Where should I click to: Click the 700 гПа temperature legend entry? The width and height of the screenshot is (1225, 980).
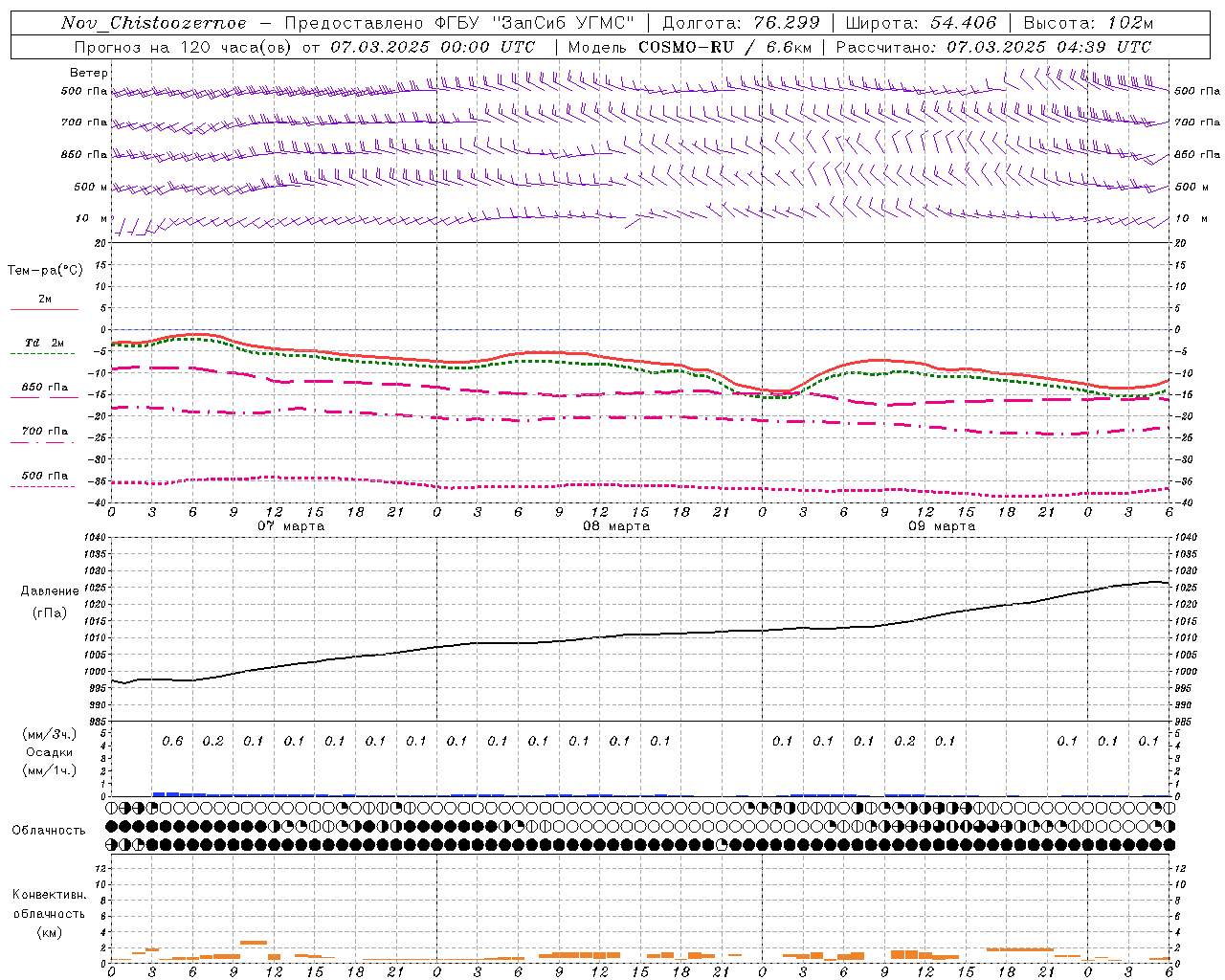click(x=44, y=432)
